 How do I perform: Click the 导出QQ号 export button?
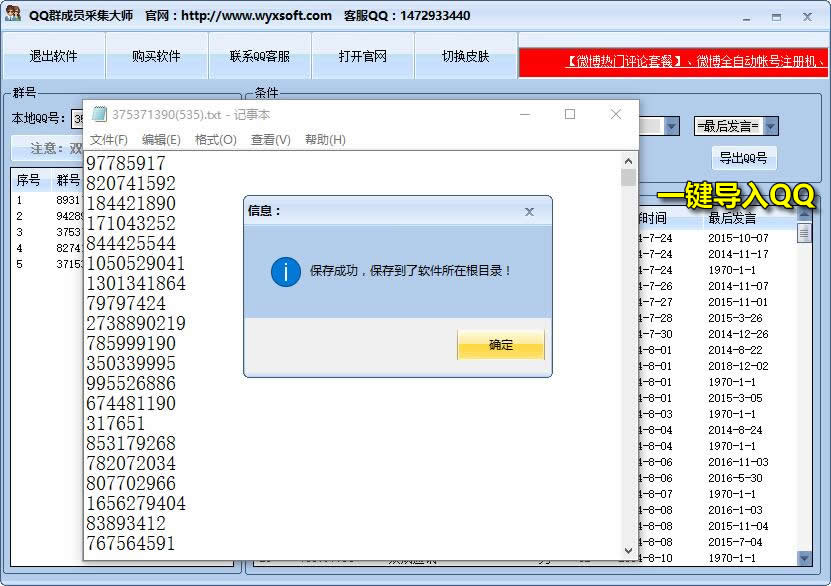(743, 158)
